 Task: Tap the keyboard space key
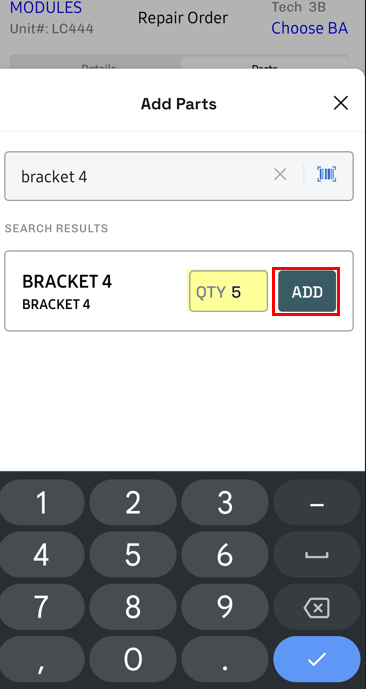[317, 555]
